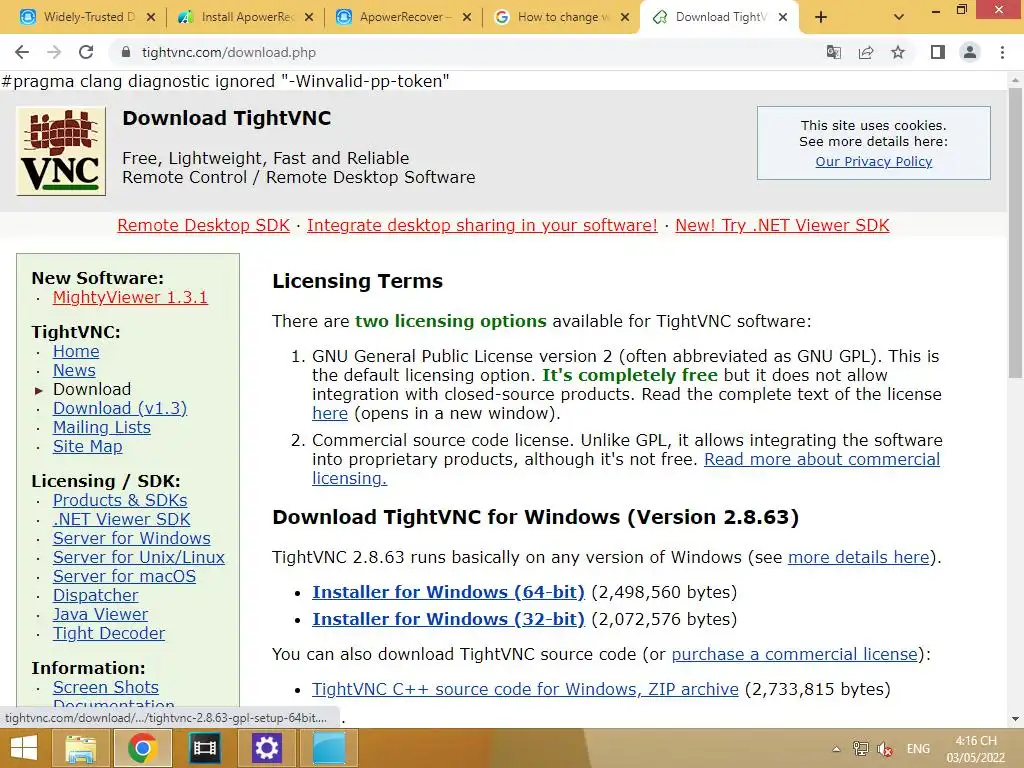The width and height of the screenshot is (1024, 768).
Task: Click Read more about commercial licensing link
Action: [x=822, y=459]
